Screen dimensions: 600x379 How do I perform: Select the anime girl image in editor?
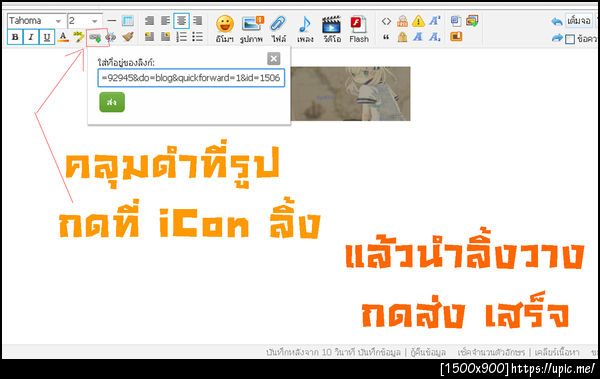350,93
